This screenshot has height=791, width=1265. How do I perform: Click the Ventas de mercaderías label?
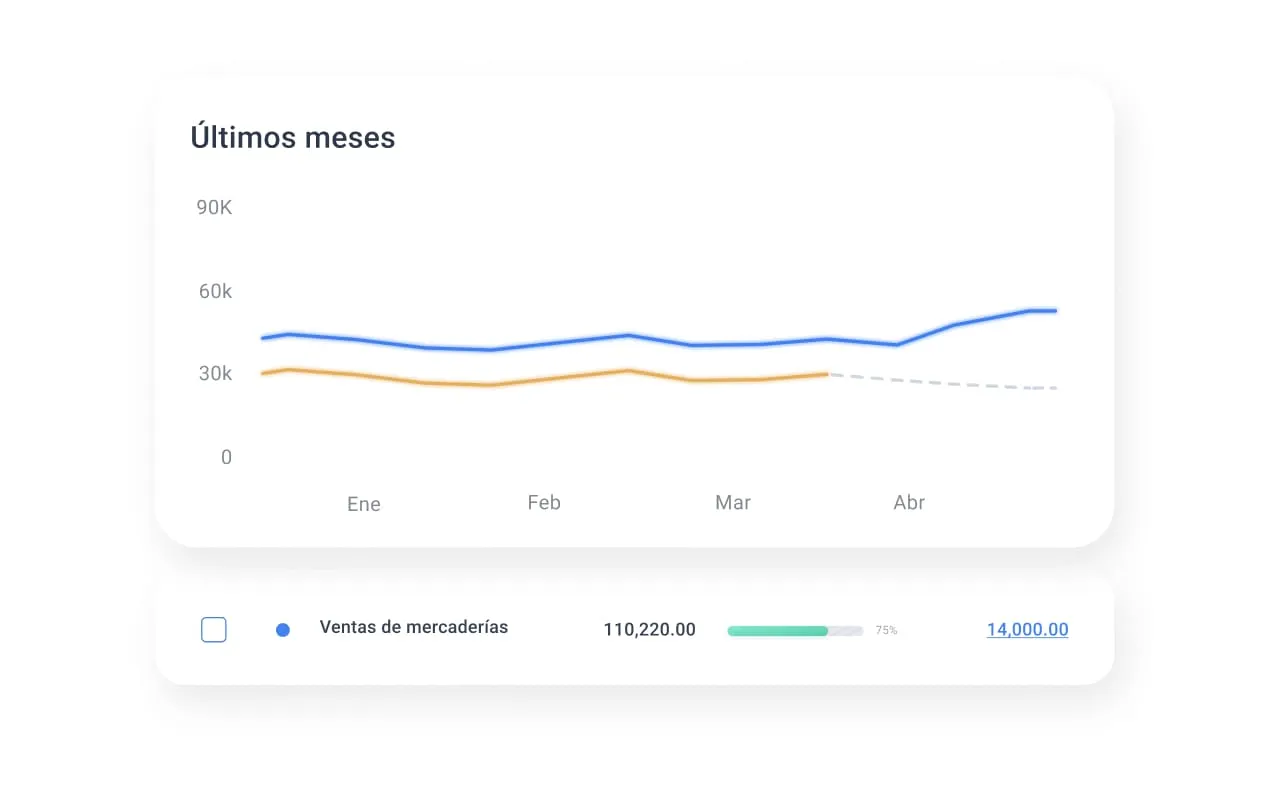(x=413, y=628)
